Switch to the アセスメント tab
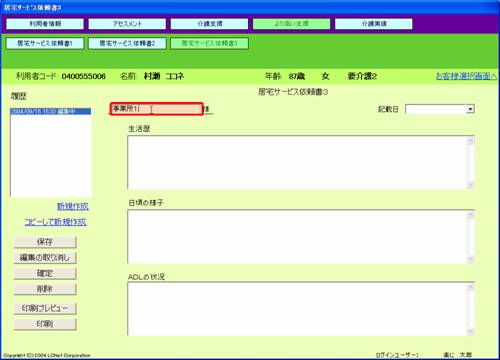Image resolution: width=500 pixels, height=360 pixels. coord(127,24)
